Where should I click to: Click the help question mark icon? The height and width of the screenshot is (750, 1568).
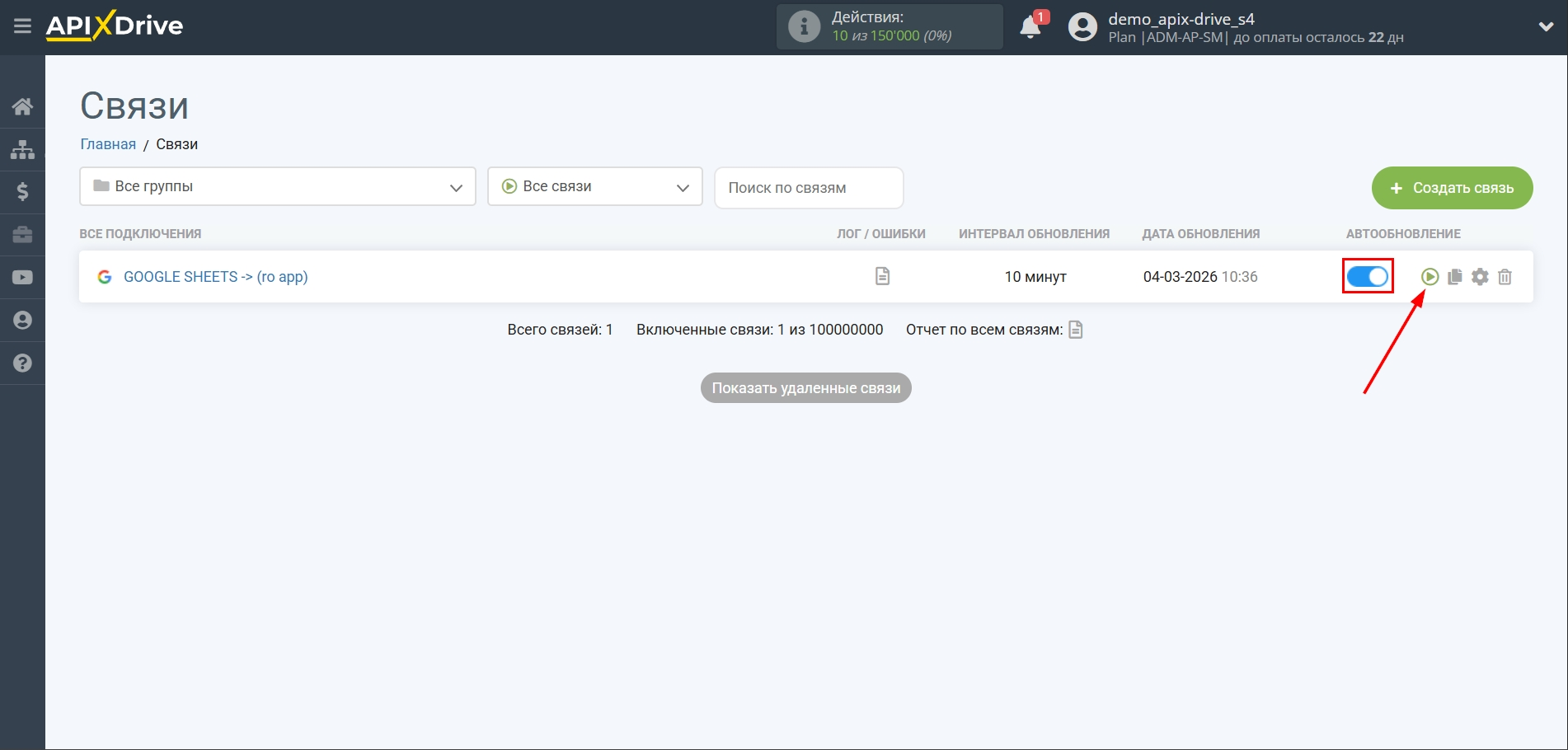click(22, 363)
